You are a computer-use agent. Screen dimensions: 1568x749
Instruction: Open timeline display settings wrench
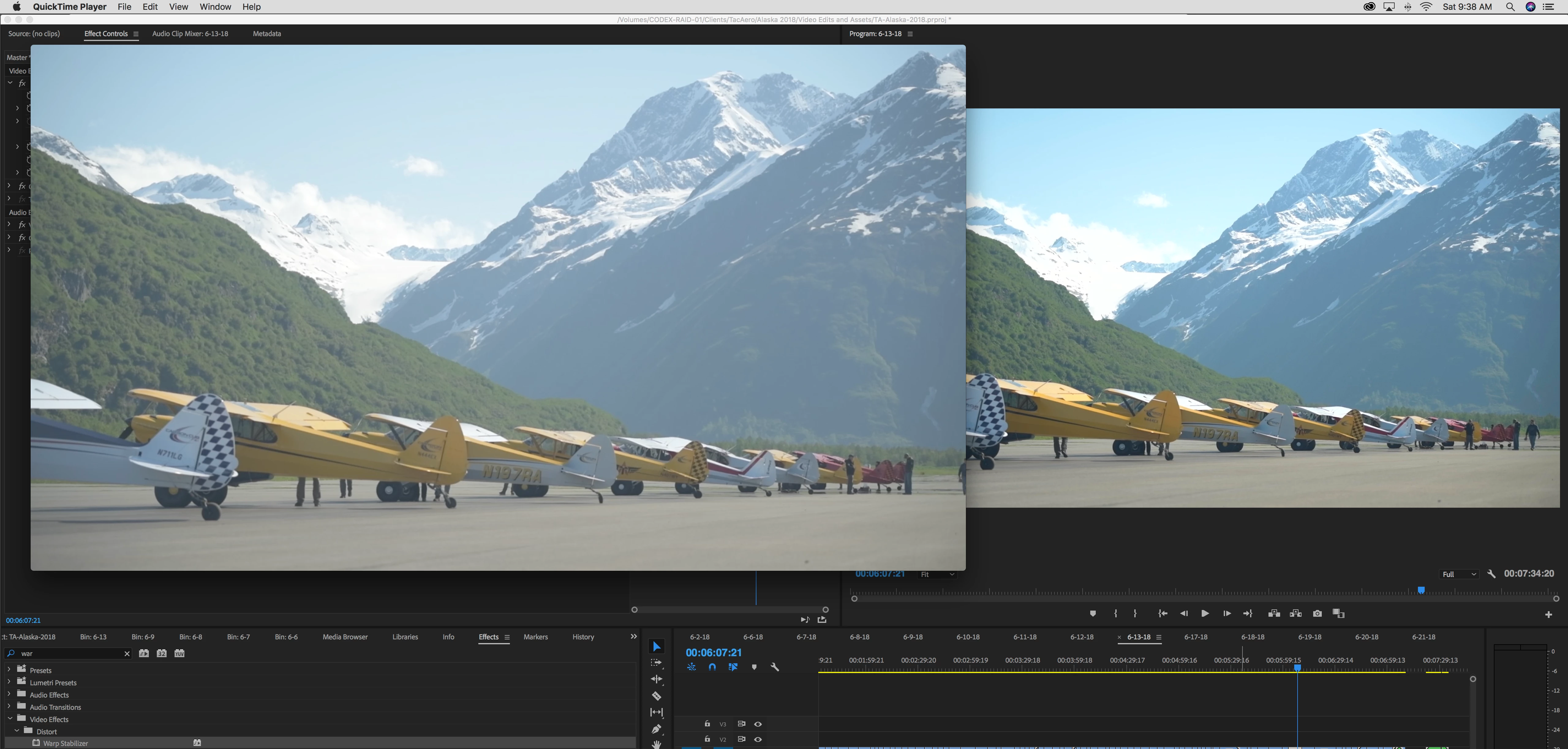(x=774, y=667)
